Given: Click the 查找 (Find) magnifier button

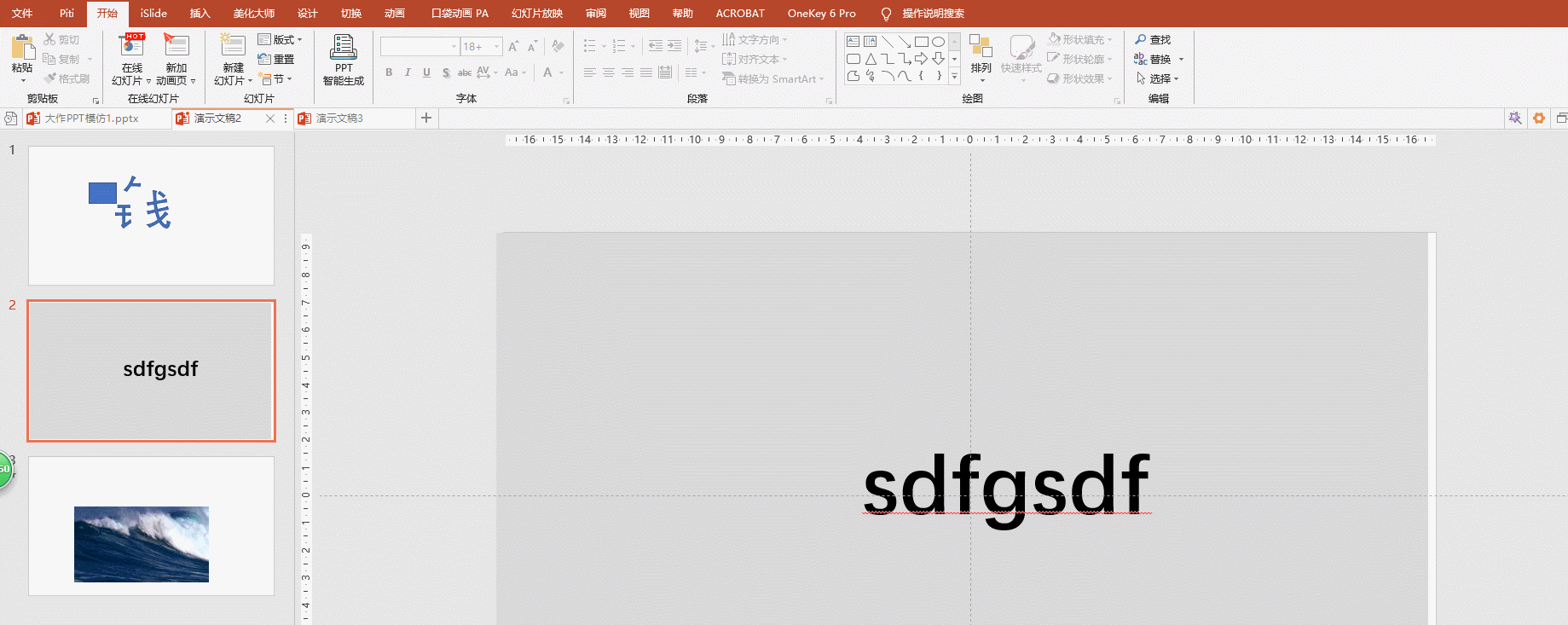Looking at the screenshot, I should click(x=1153, y=39).
